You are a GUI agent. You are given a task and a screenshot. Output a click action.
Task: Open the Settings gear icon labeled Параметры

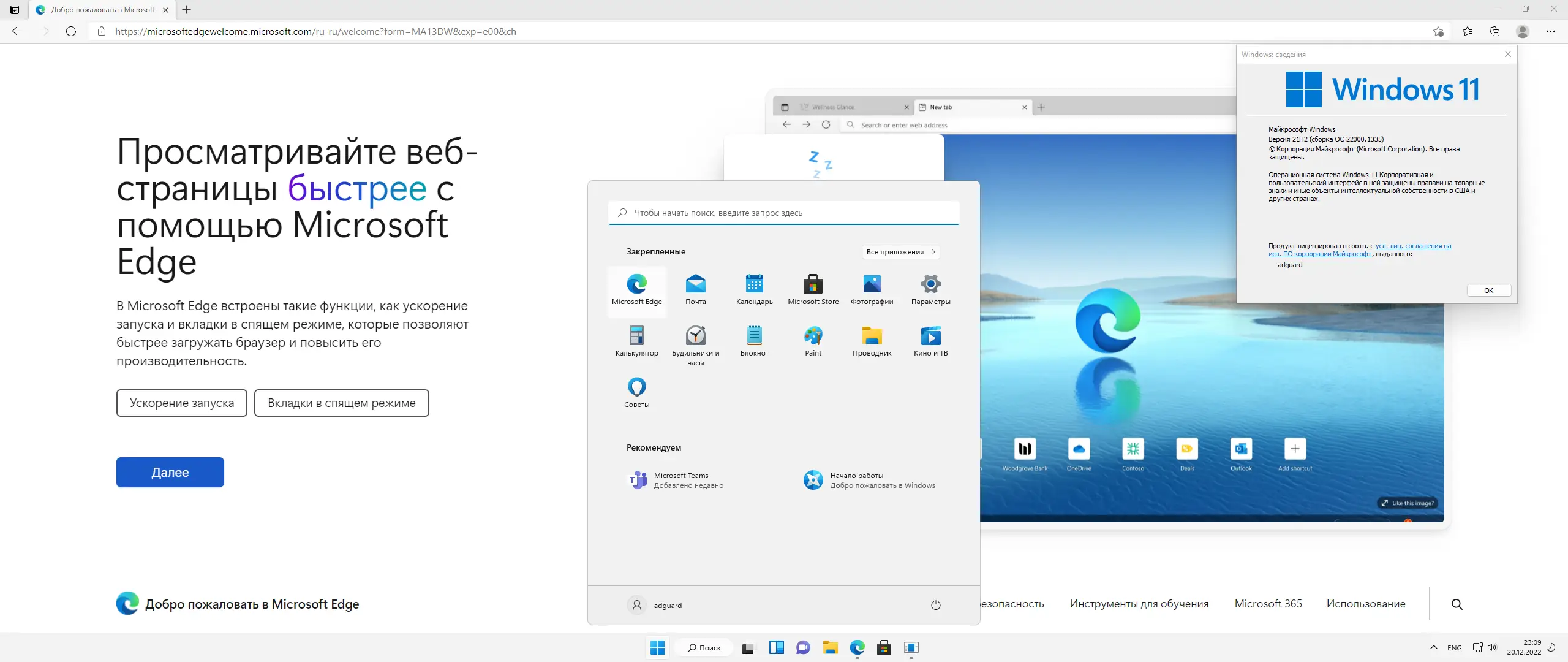click(x=930, y=289)
